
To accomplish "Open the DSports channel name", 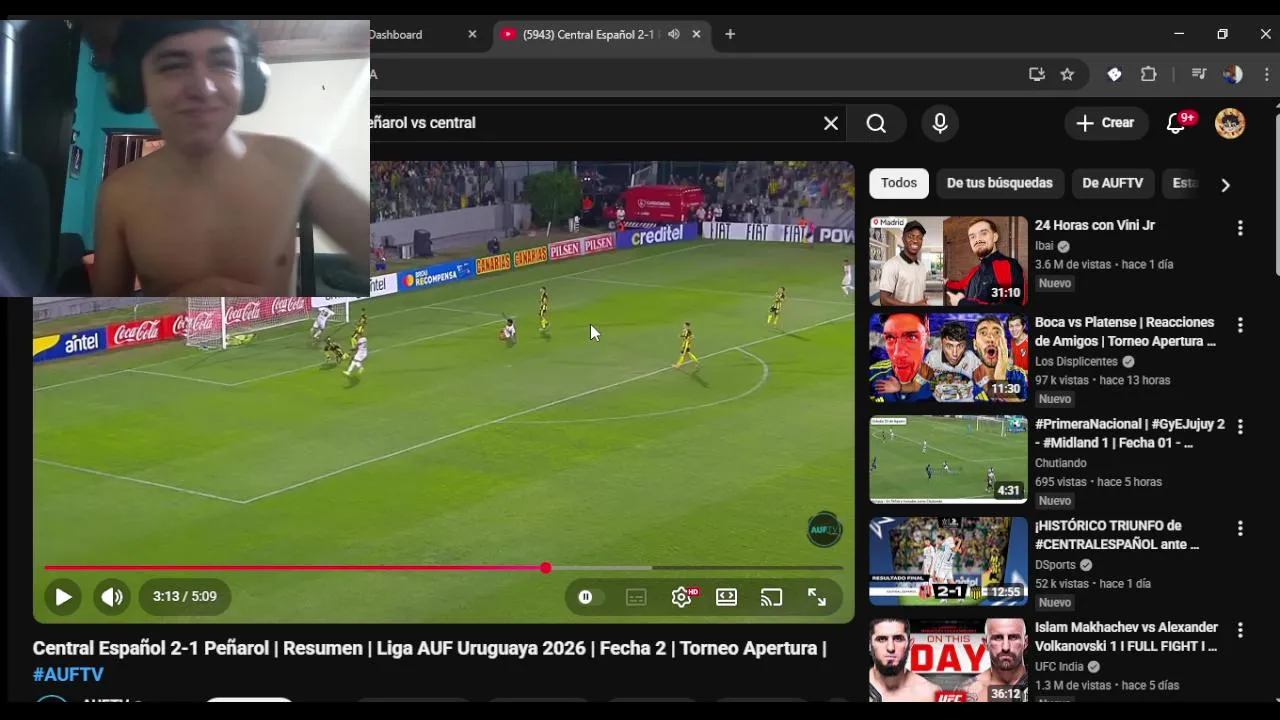I will (1055, 565).
